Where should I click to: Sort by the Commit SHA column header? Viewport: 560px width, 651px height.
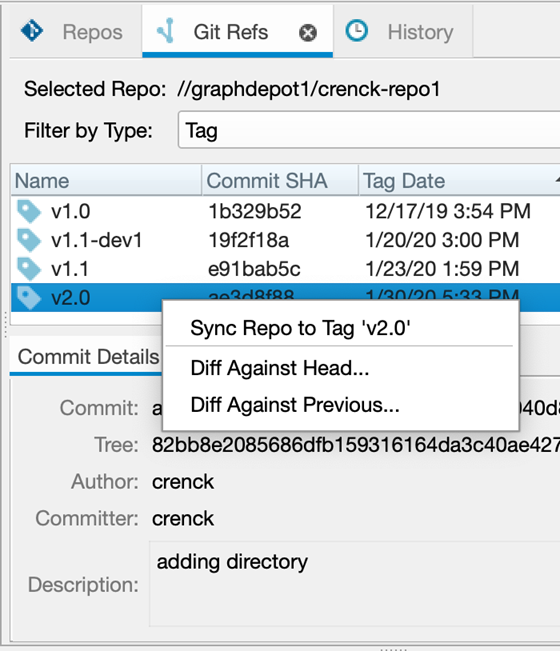(x=280, y=181)
